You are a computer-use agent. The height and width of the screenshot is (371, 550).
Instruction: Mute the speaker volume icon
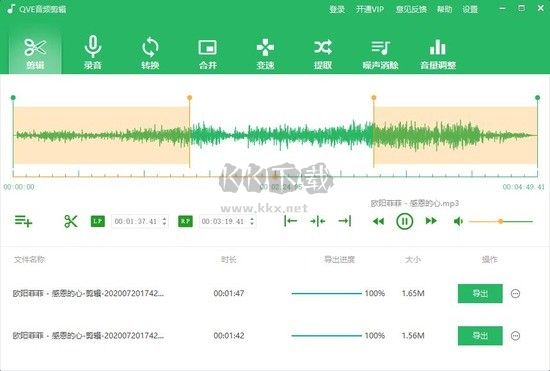458,221
